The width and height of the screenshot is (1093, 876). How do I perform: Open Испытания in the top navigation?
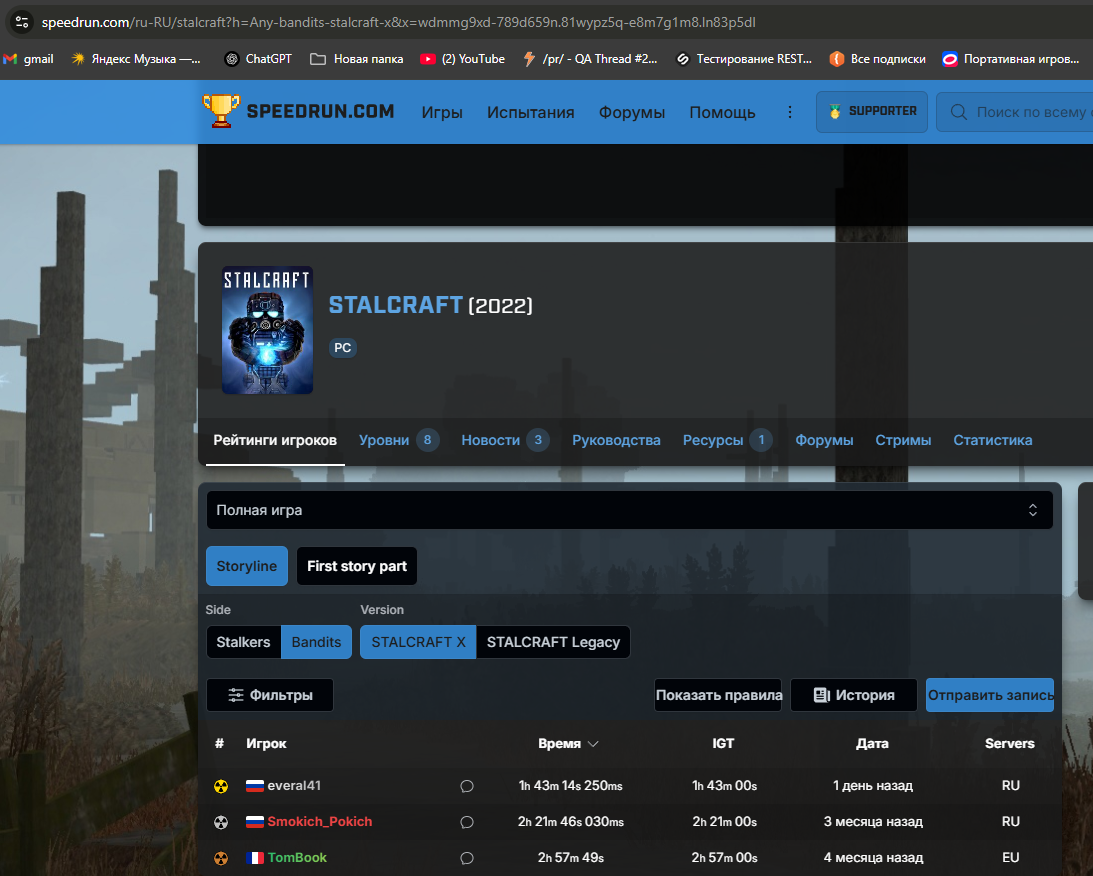[530, 112]
